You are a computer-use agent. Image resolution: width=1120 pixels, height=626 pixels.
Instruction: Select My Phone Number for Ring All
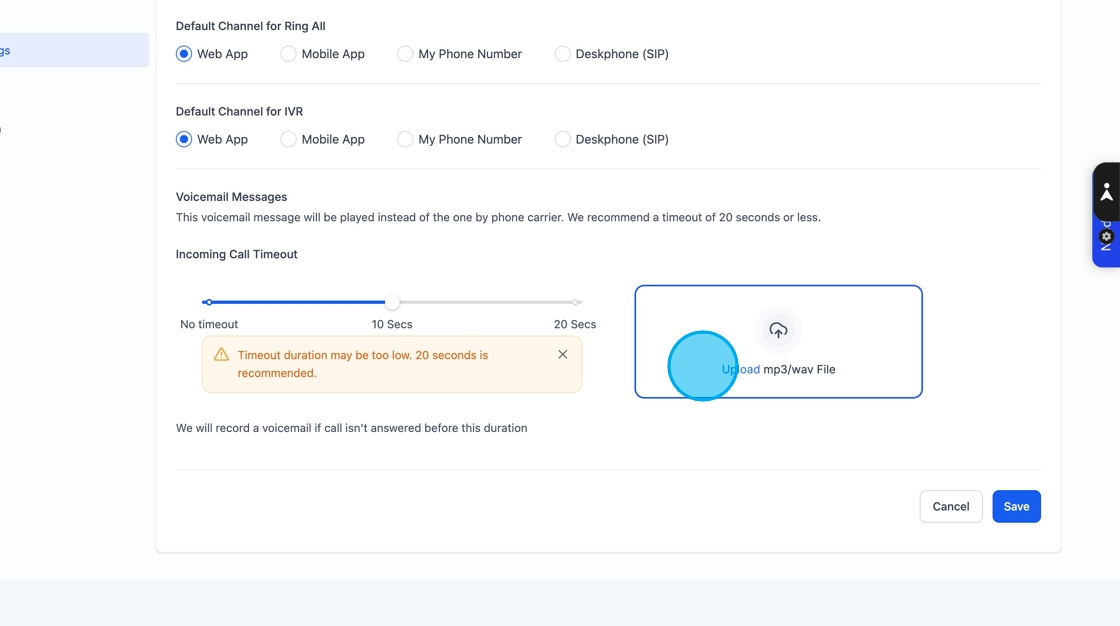[x=405, y=54]
